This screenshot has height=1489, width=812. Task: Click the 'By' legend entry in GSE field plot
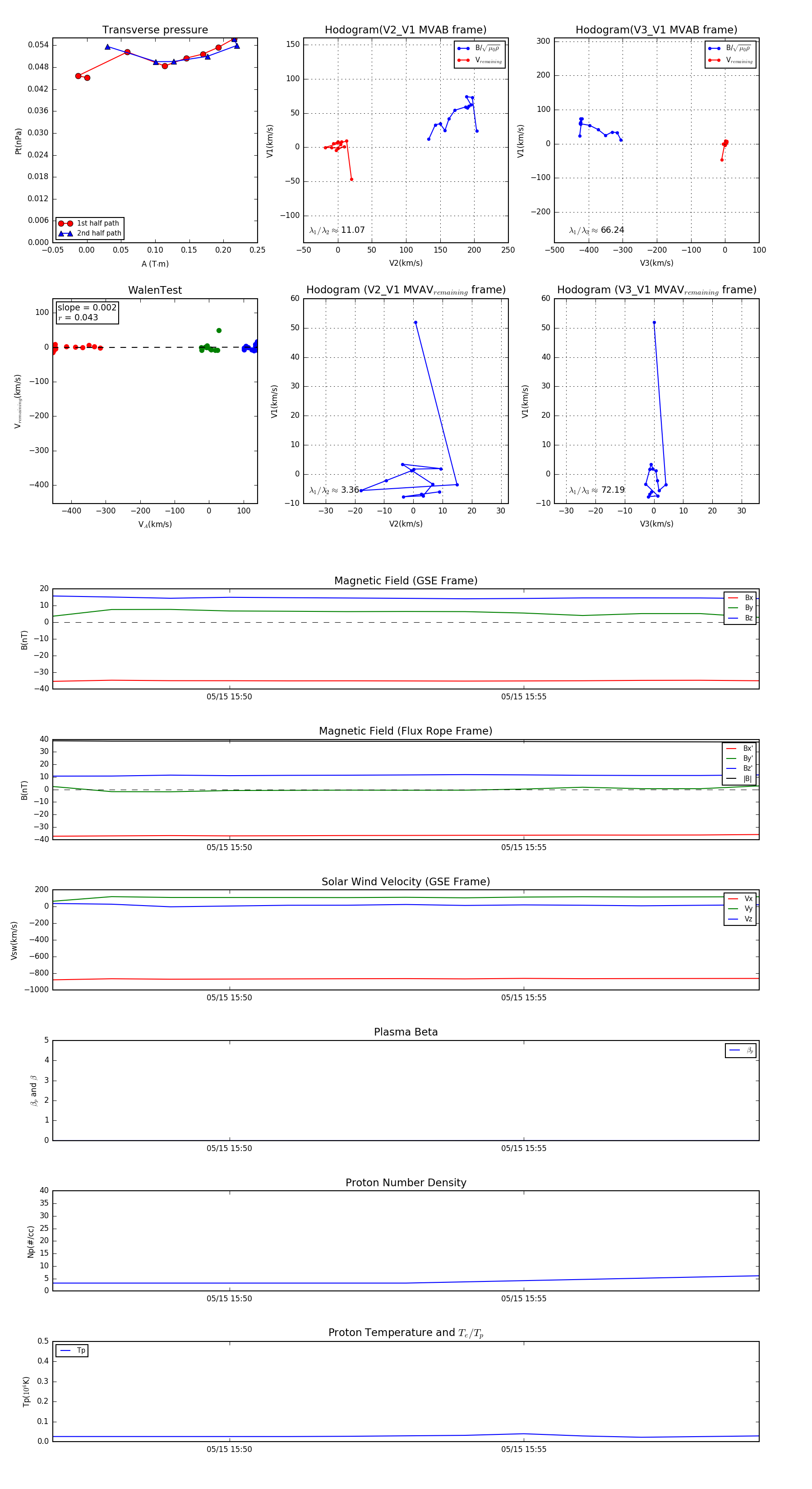tap(740, 607)
